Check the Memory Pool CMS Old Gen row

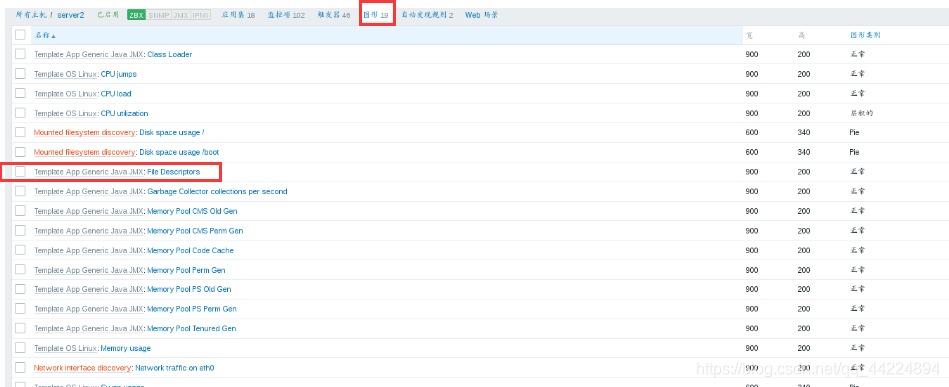pyautogui.click(x=21, y=211)
